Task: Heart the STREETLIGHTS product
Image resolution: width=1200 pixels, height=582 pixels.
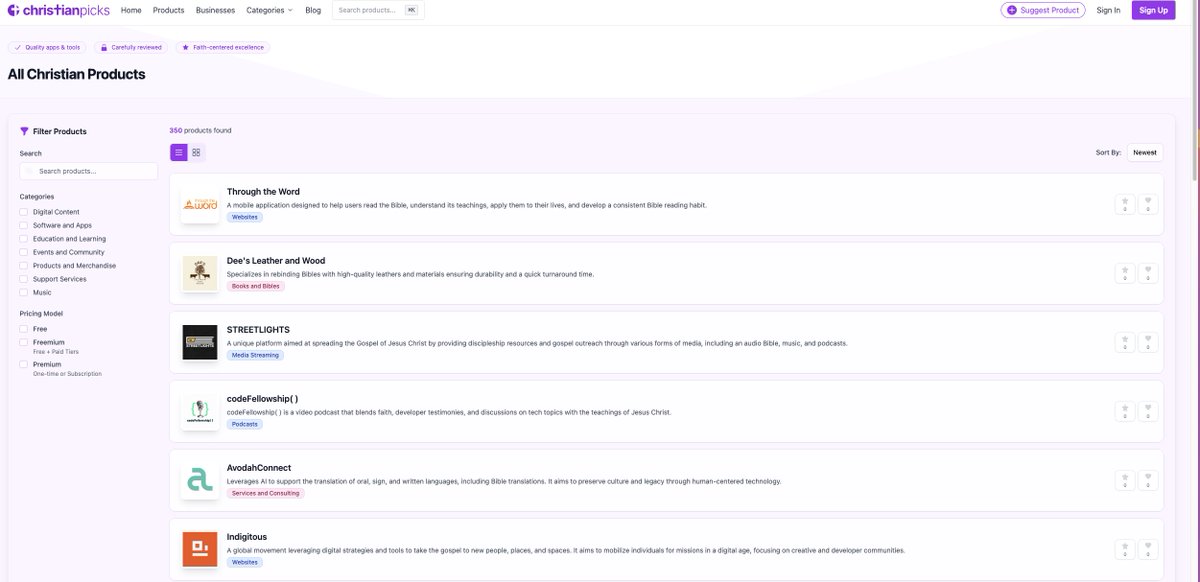Action: tap(1148, 342)
